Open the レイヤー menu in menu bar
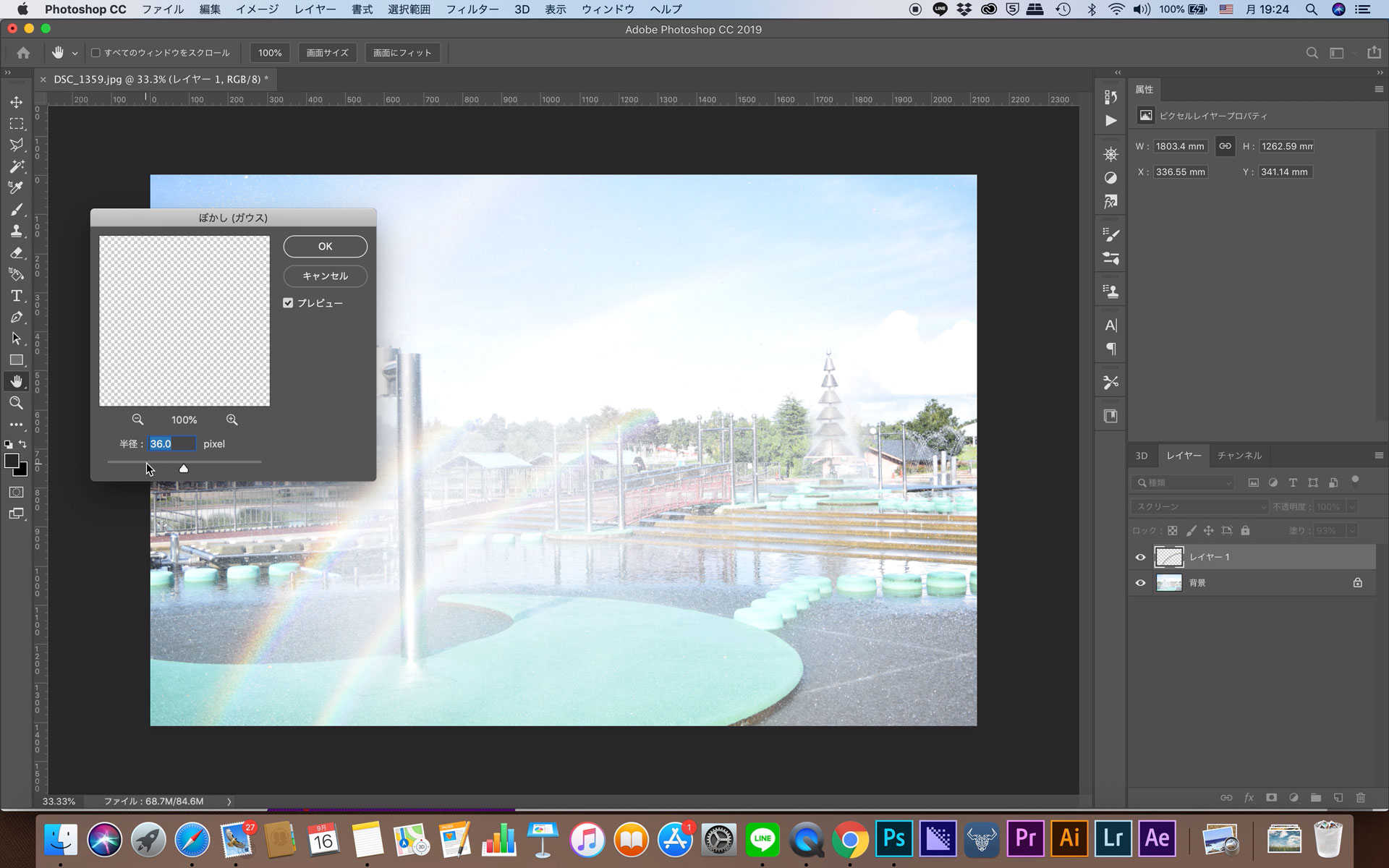Image resolution: width=1389 pixels, height=868 pixels. (315, 9)
